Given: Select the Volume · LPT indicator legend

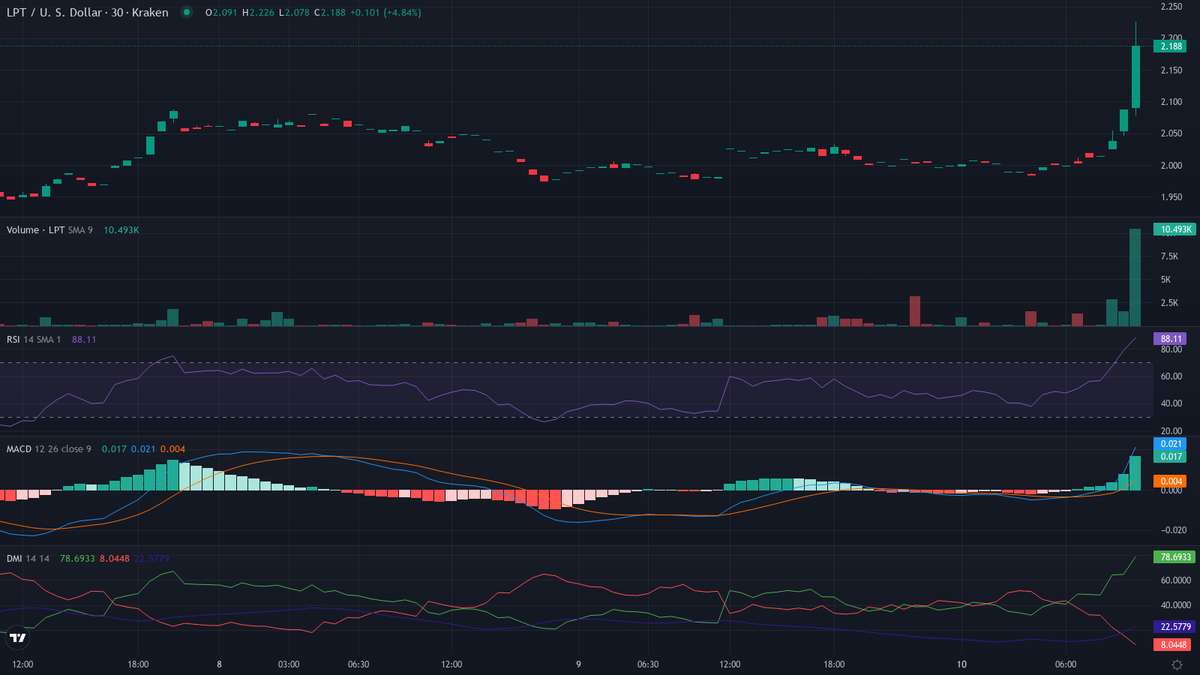Looking at the screenshot, I should point(50,229).
